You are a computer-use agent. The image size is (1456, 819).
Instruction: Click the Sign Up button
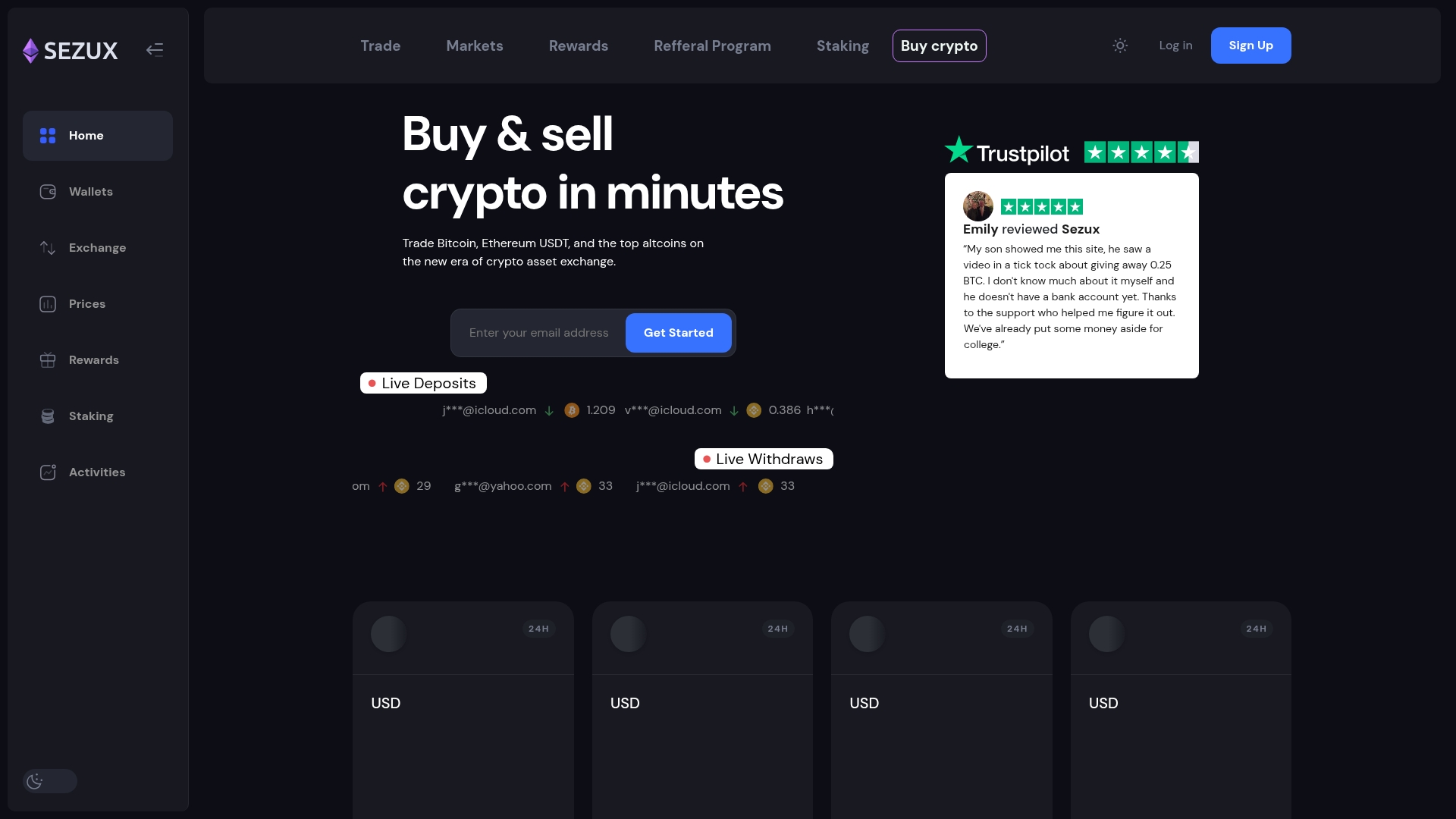1250,45
